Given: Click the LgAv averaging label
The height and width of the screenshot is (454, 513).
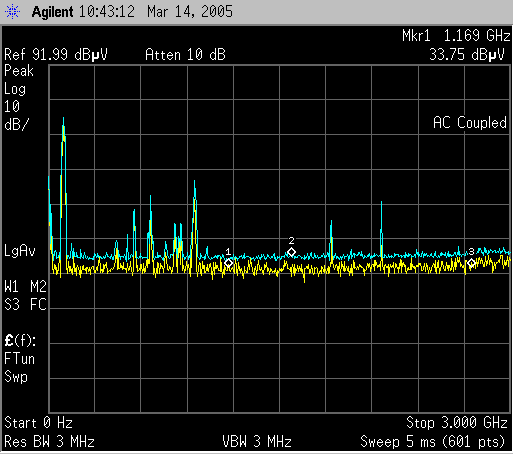Looking at the screenshot, I should pyautogui.click(x=20, y=251).
